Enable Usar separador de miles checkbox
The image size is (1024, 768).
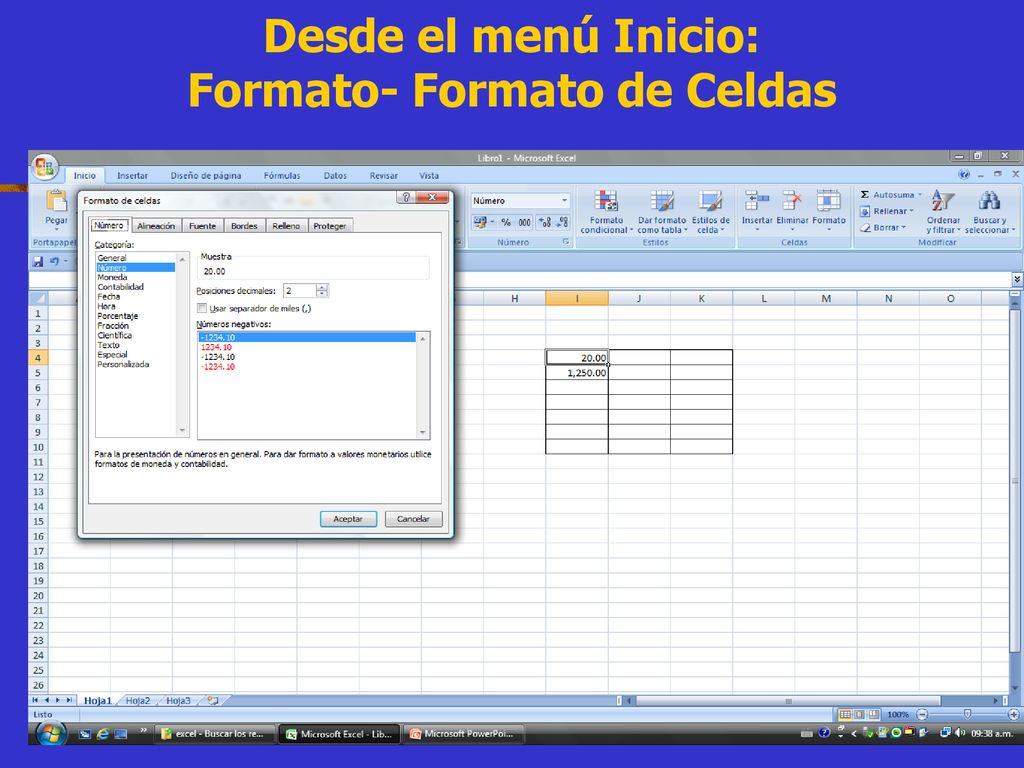tap(202, 308)
